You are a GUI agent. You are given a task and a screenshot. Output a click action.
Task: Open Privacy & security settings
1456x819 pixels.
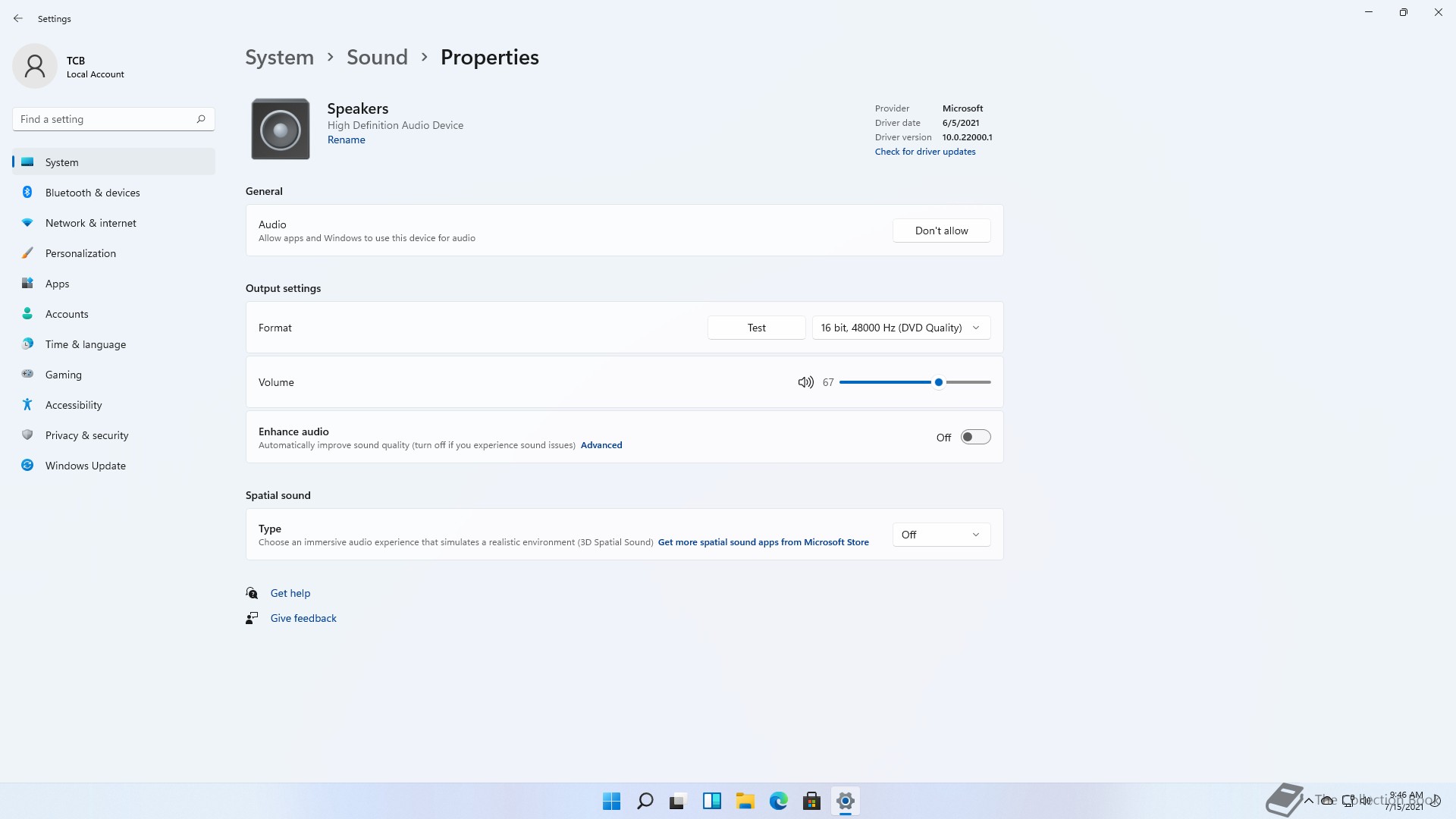coord(114,435)
